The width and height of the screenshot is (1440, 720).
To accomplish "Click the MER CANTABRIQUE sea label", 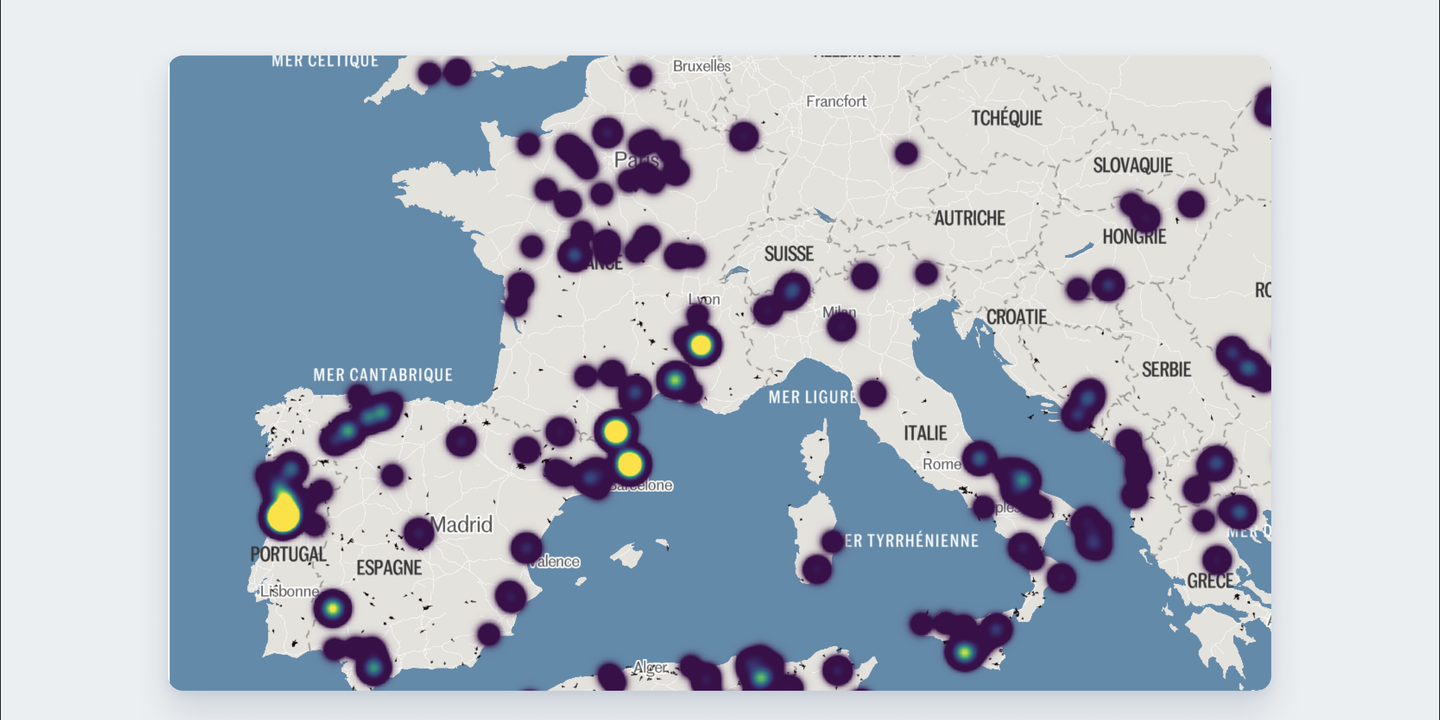I will click(x=383, y=375).
